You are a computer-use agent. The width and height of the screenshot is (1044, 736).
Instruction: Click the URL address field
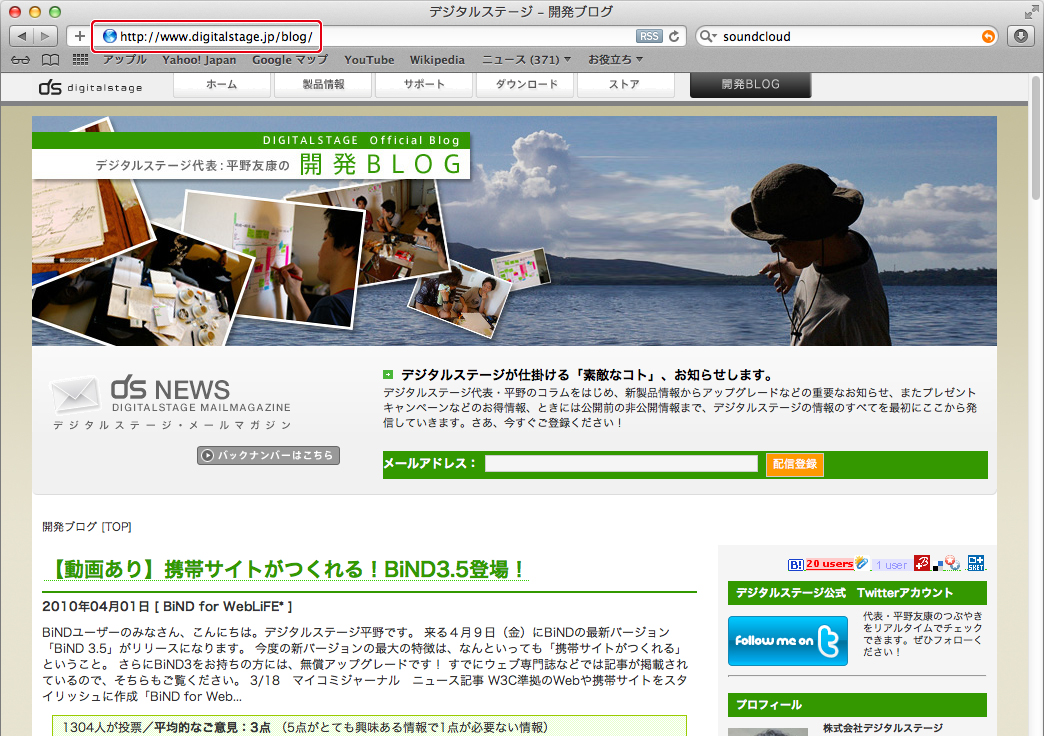point(376,36)
